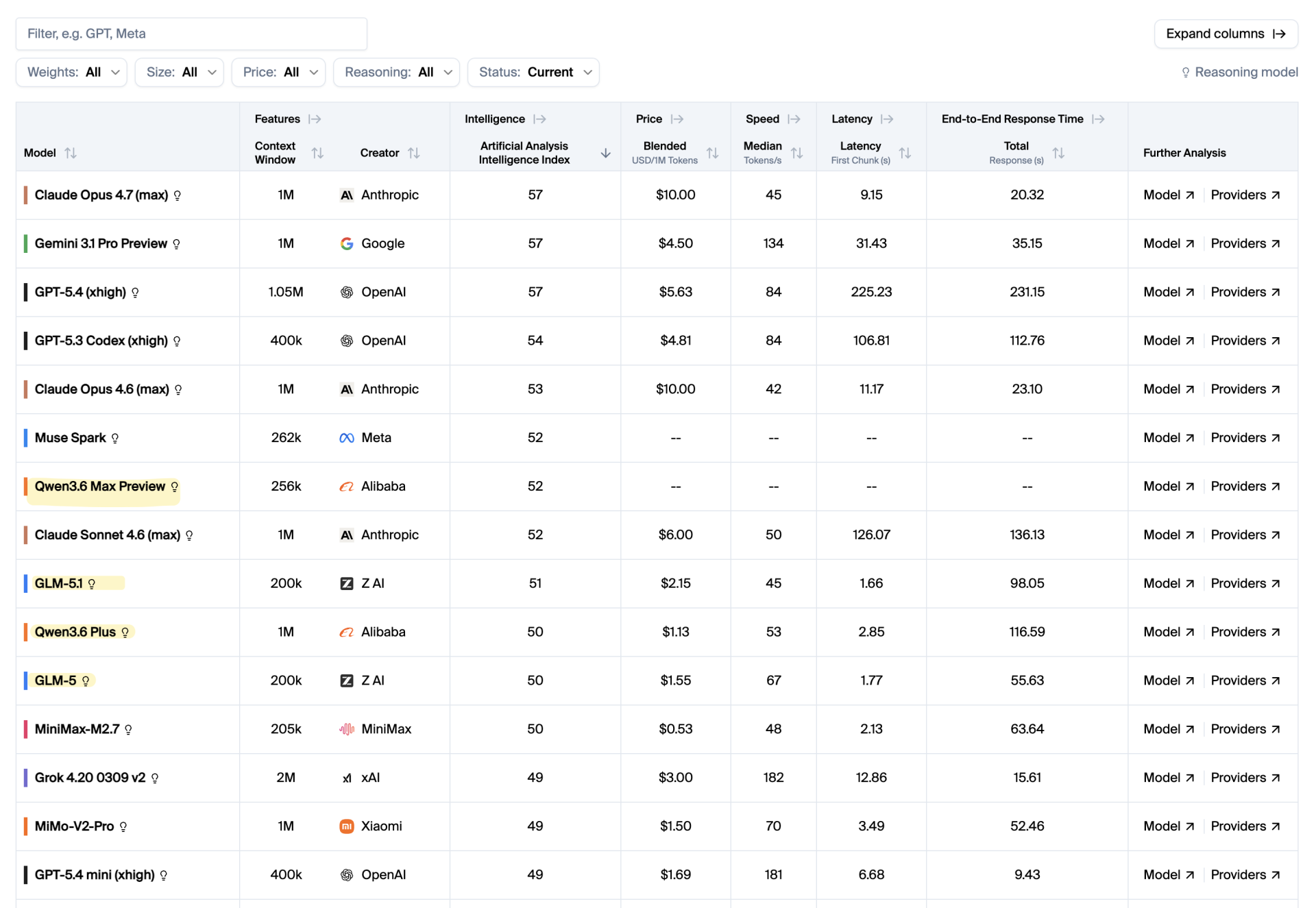Screen dimensions: 1316x908
Task: Click the Expand columns button
Action: click(x=1226, y=33)
